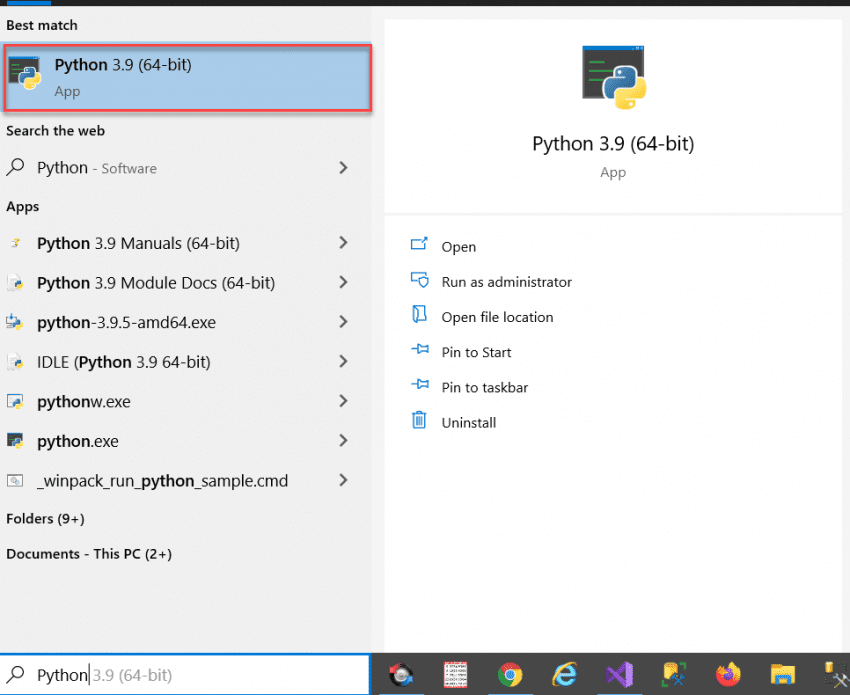Click the large Python app icon in details pane
Image resolution: width=850 pixels, height=695 pixels.
(x=614, y=78)
